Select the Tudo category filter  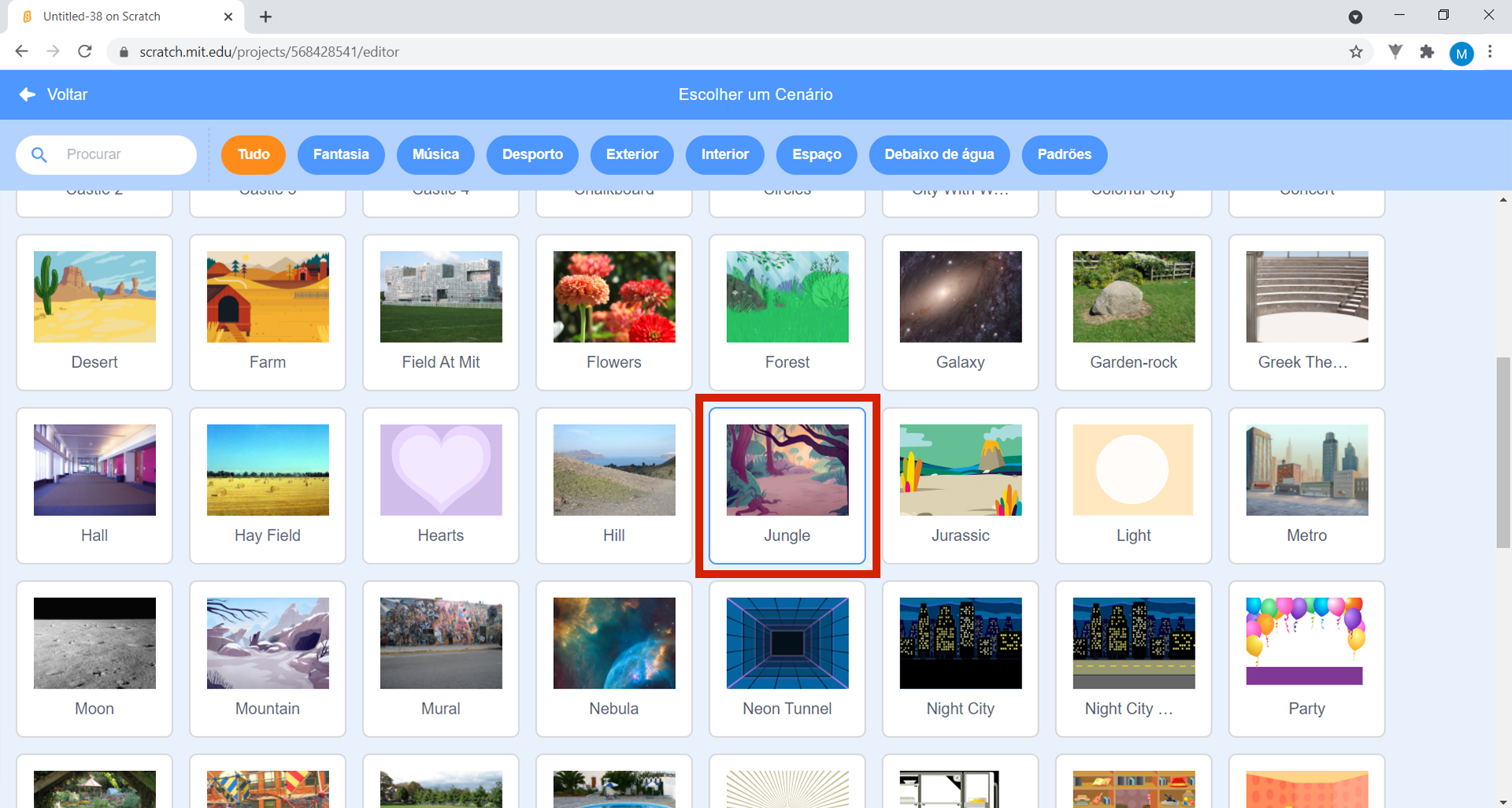(254, 154)
